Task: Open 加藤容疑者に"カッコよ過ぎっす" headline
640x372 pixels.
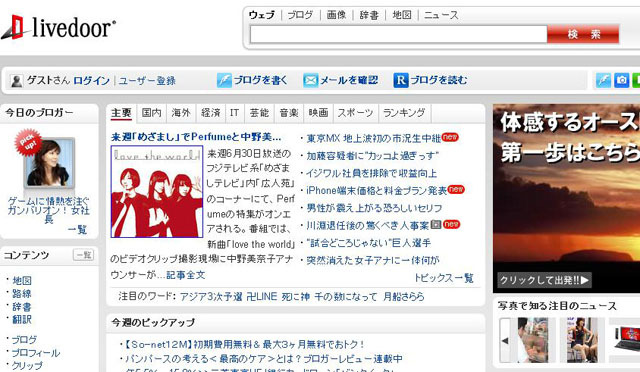Action: coord(372,156)
